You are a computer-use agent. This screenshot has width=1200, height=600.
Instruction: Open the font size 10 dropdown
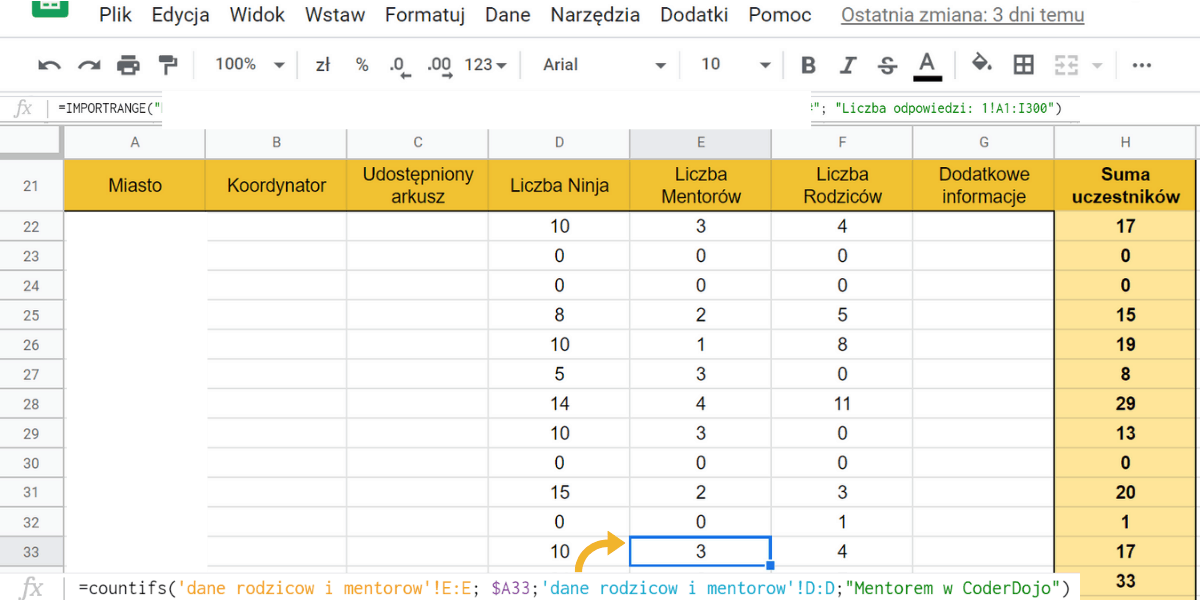[735, 65]
